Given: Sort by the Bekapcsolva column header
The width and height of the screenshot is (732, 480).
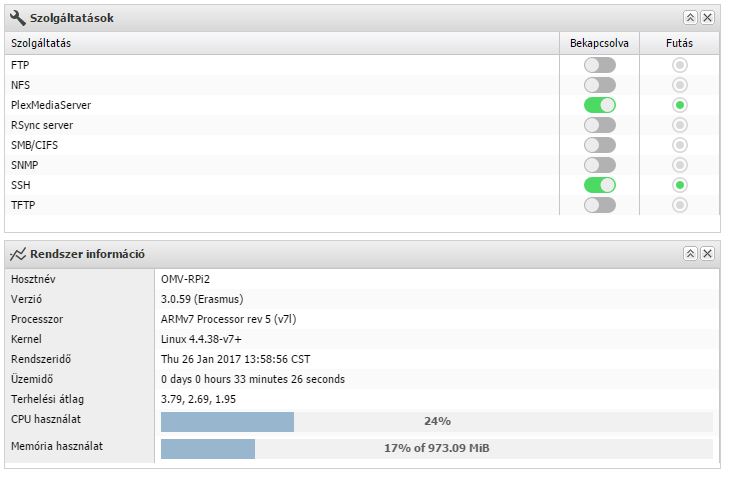Looking at the screenshot, I should click(599, 43).
